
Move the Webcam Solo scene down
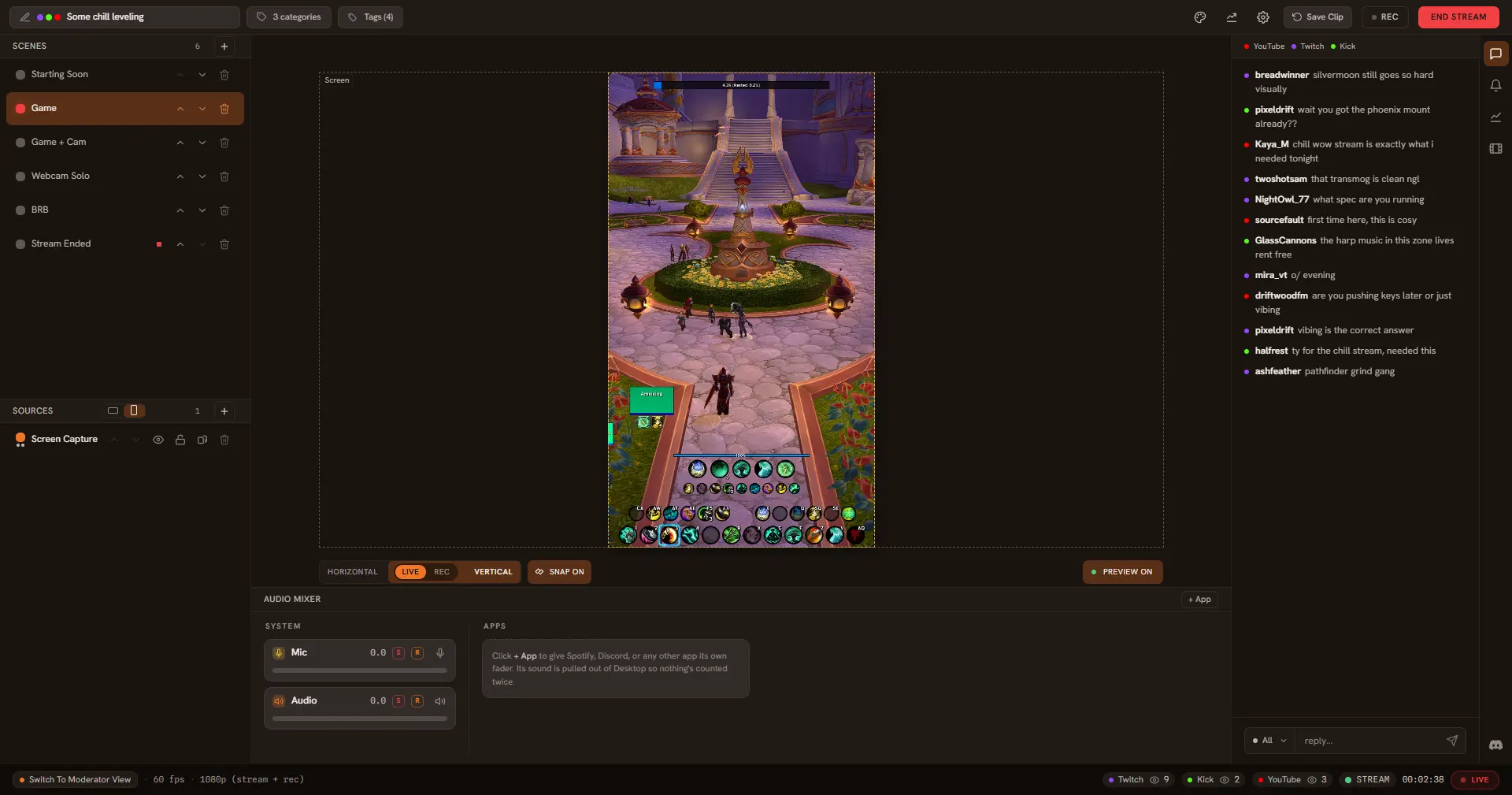202,176
